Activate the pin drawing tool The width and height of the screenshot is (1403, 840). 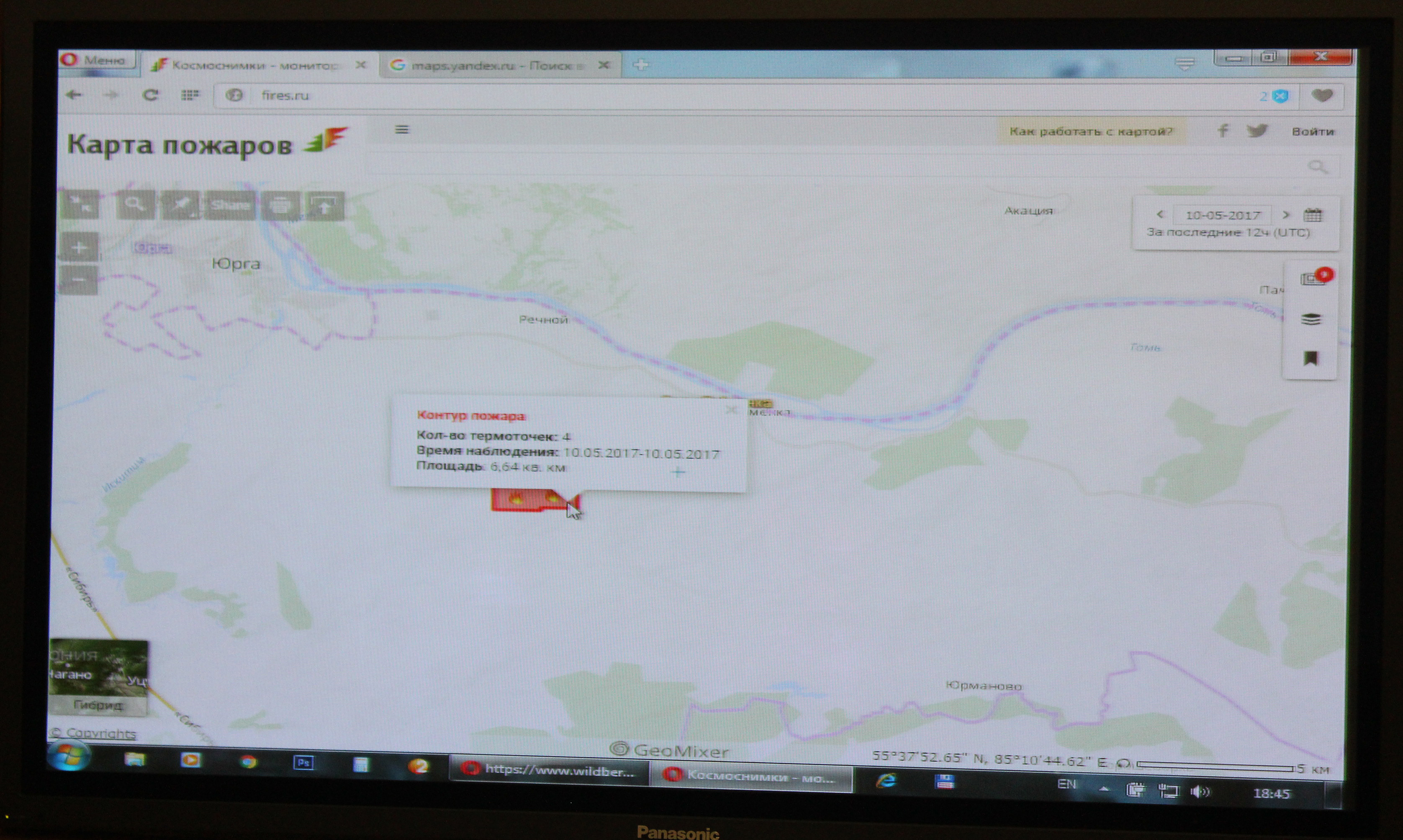point(181,205)
